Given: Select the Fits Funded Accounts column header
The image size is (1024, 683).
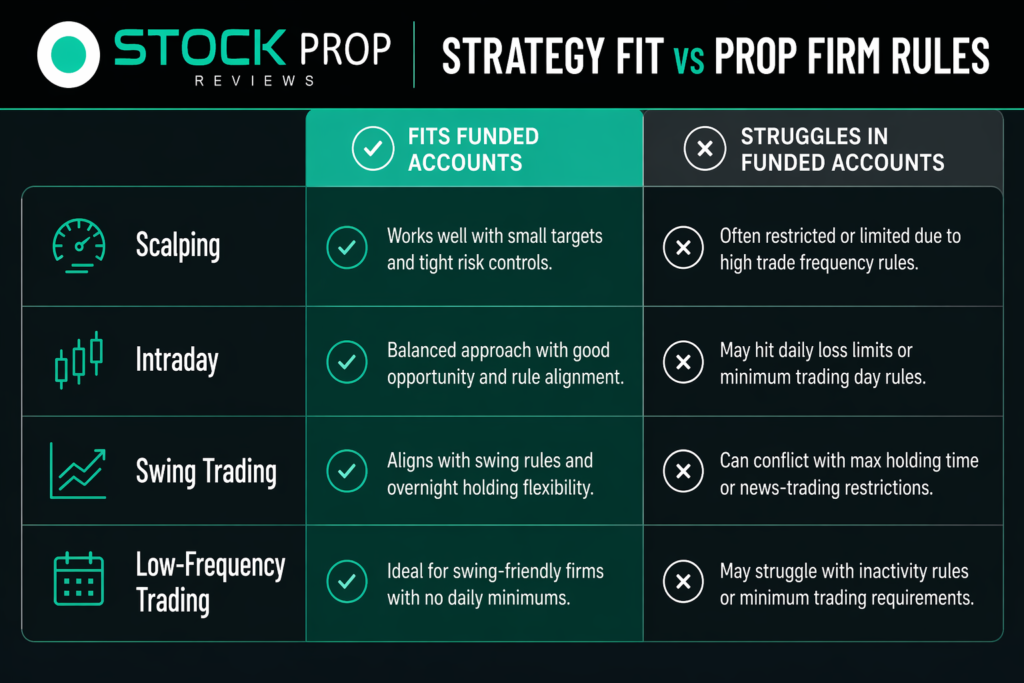Looking at the screenshot, I should coord(473,149).
